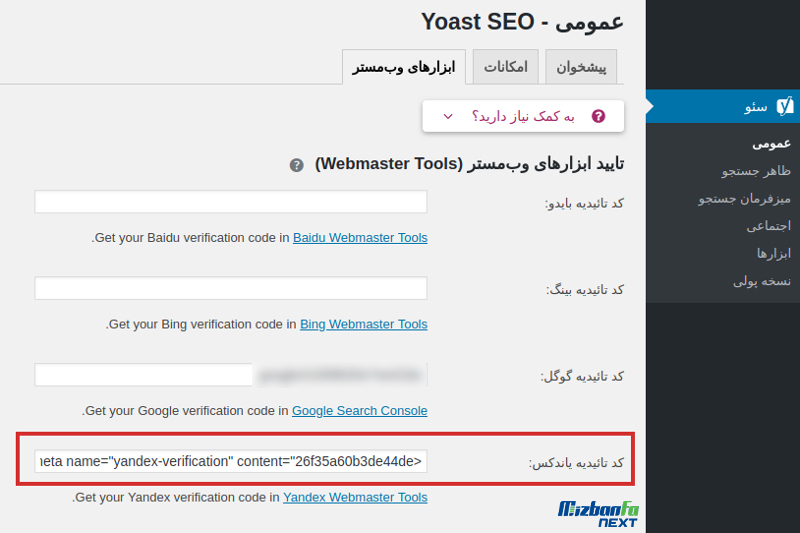Screen dimensions: 800x533
Task: Click the 'تایید ابزارهای وب‌مستر (Webmaster Tools)' heading
Action: click(469, 164)
